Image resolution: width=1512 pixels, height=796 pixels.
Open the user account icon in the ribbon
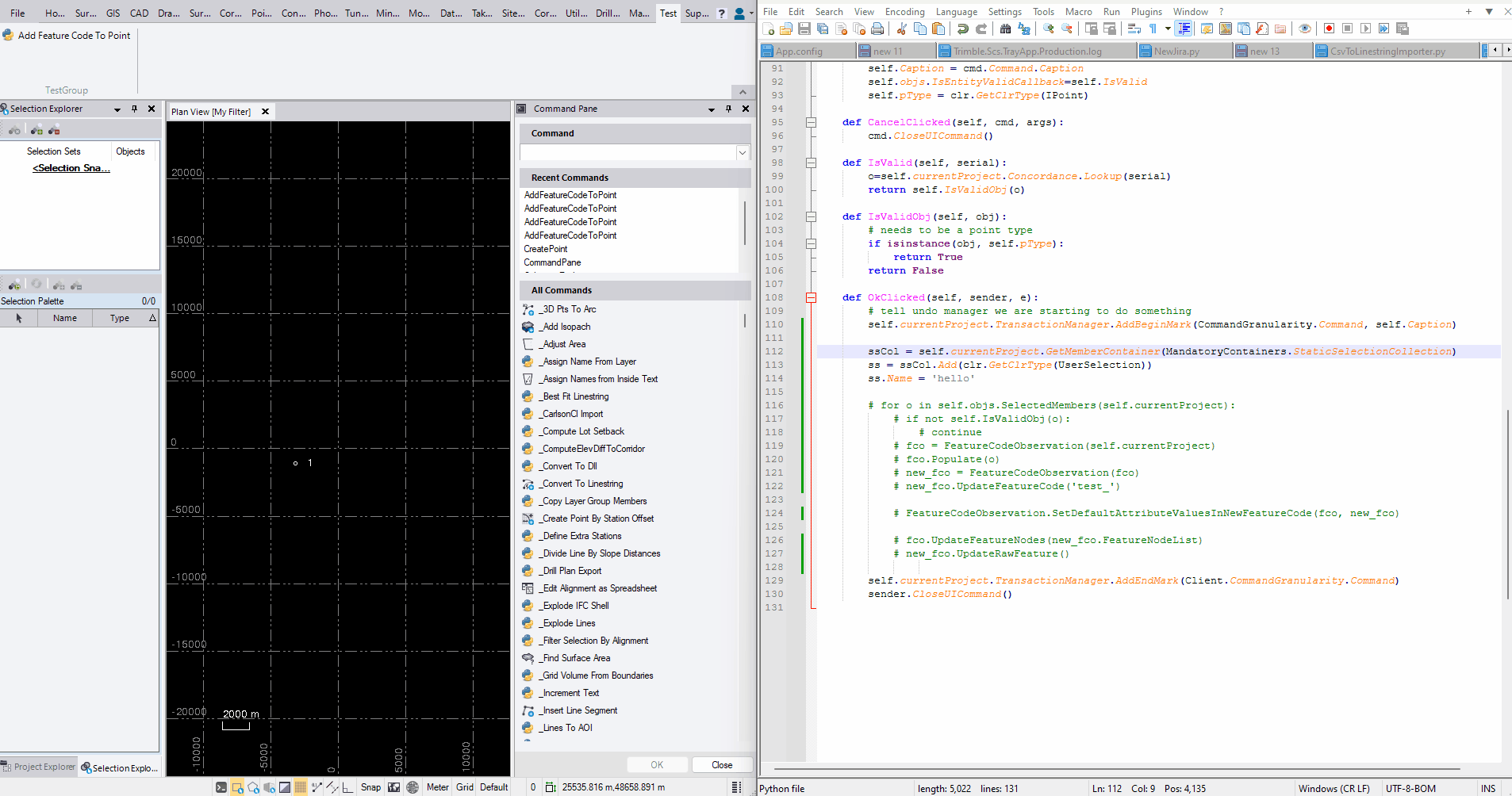tap(739, 13)
